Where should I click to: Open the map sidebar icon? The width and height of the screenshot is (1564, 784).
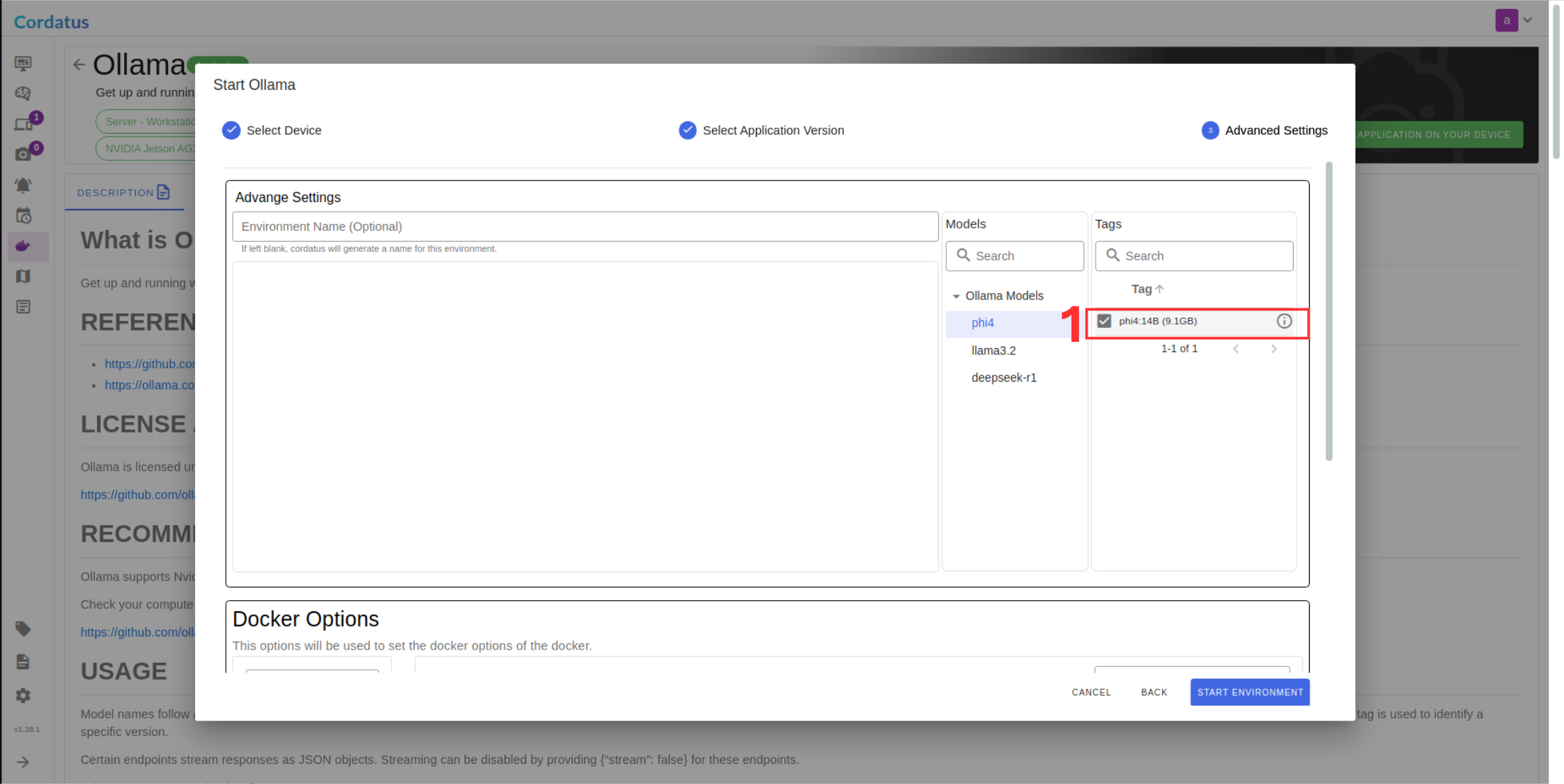pos(23,276)
